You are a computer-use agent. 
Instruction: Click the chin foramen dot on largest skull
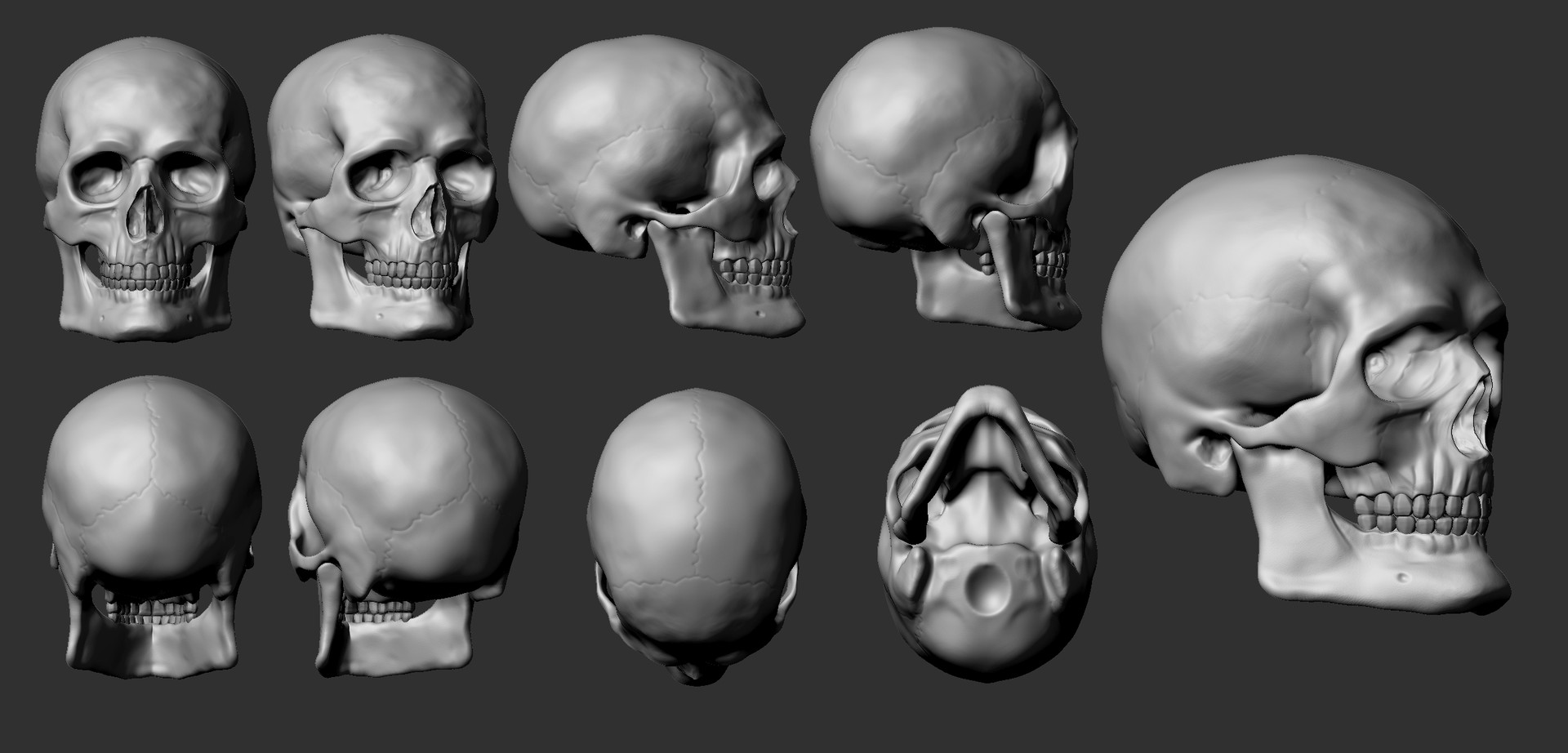pyautogui.click(x=1403, y=577)
